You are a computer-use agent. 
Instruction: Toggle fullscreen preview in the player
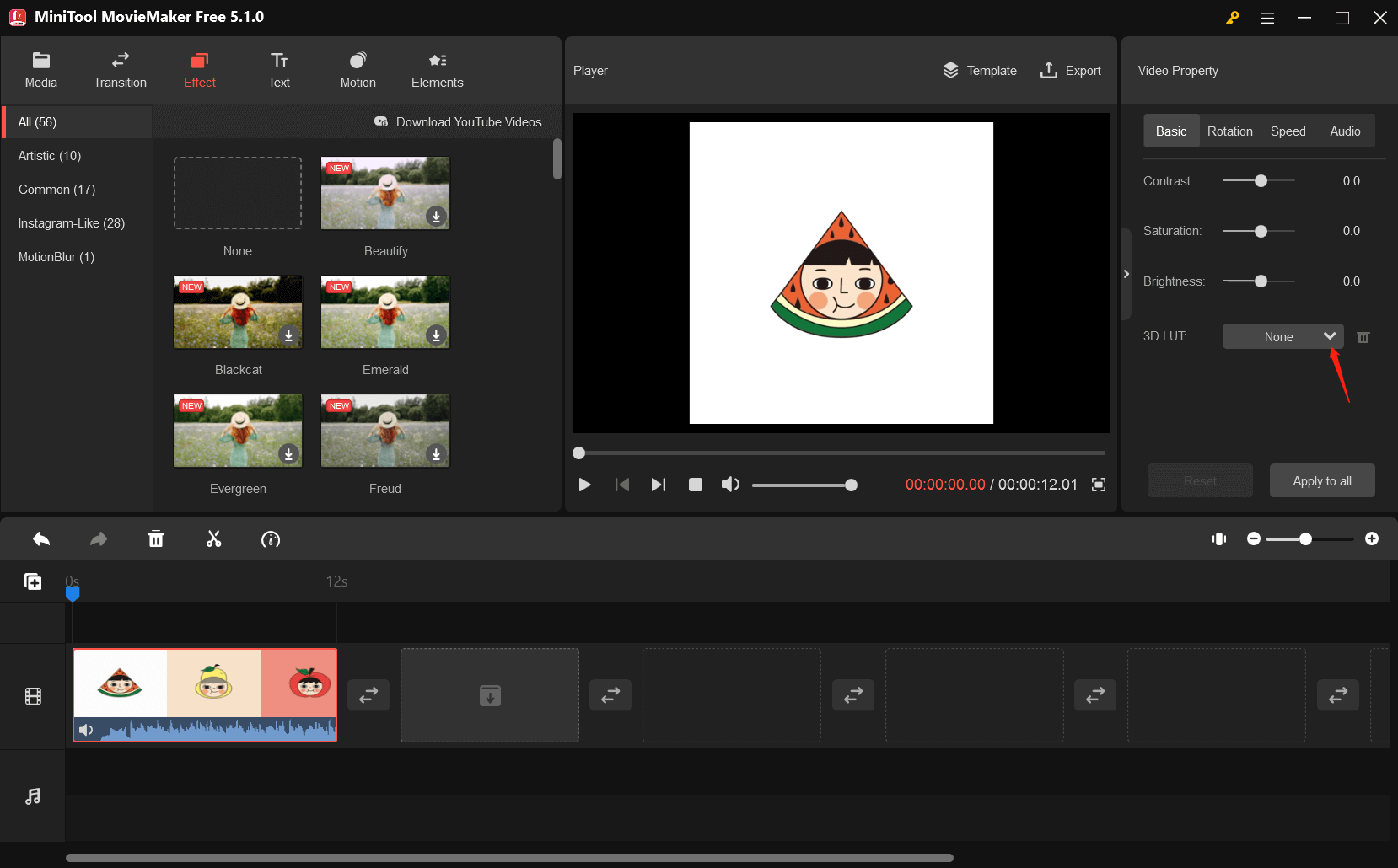[1098, 485]
